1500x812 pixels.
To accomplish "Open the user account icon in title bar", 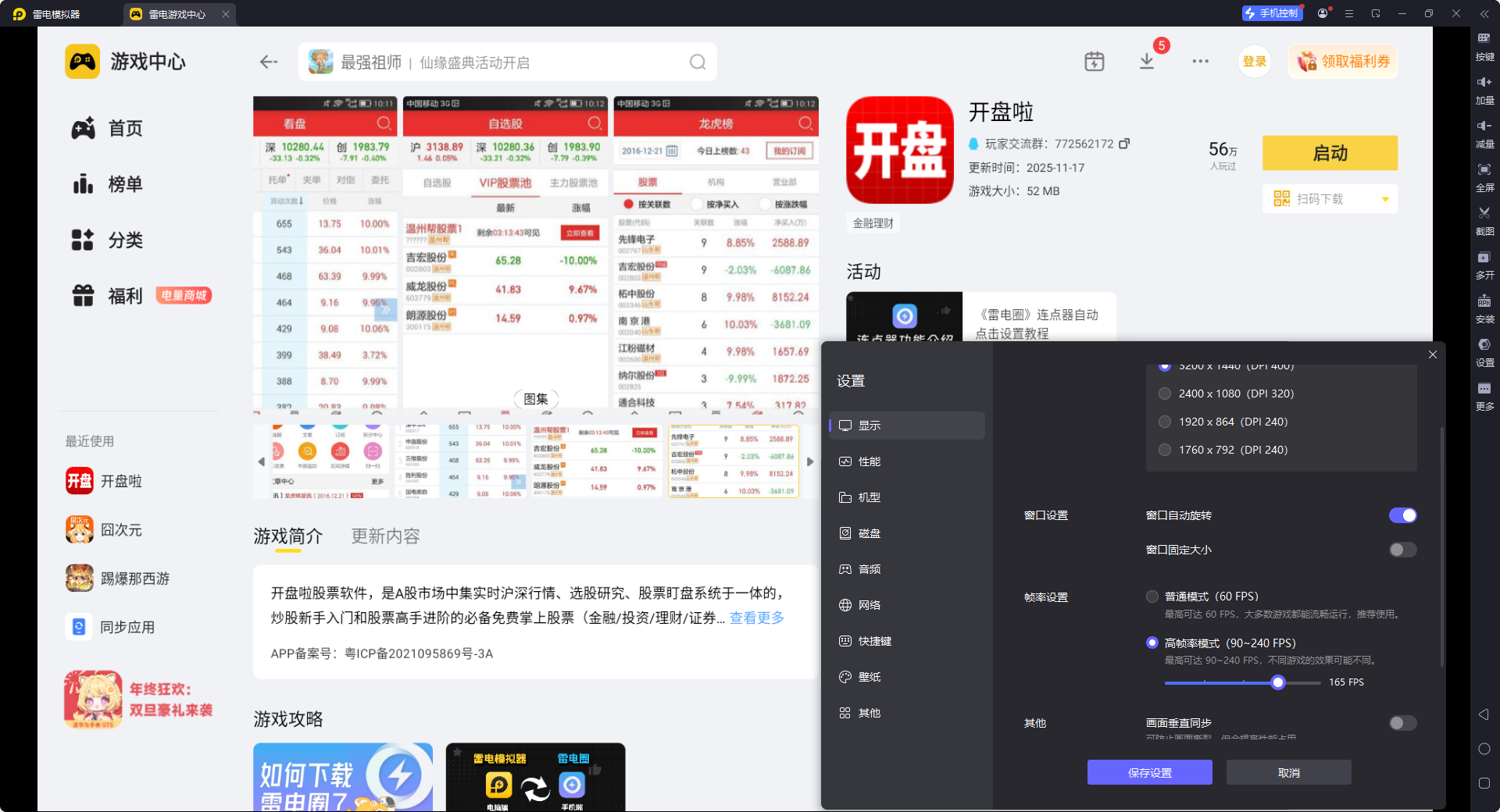I will [x=1323, y=13].
